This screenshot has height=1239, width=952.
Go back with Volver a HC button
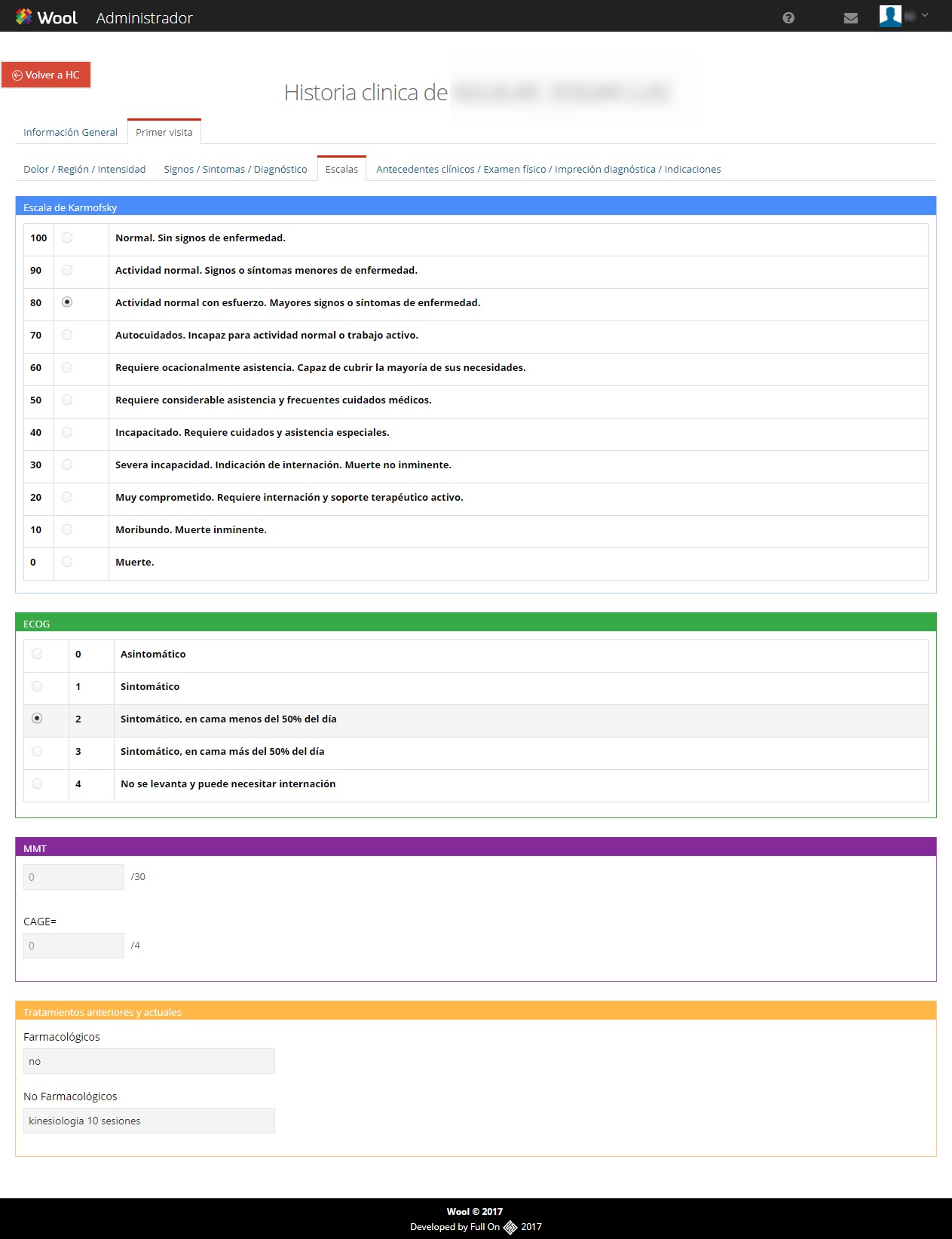coord(46,75)
